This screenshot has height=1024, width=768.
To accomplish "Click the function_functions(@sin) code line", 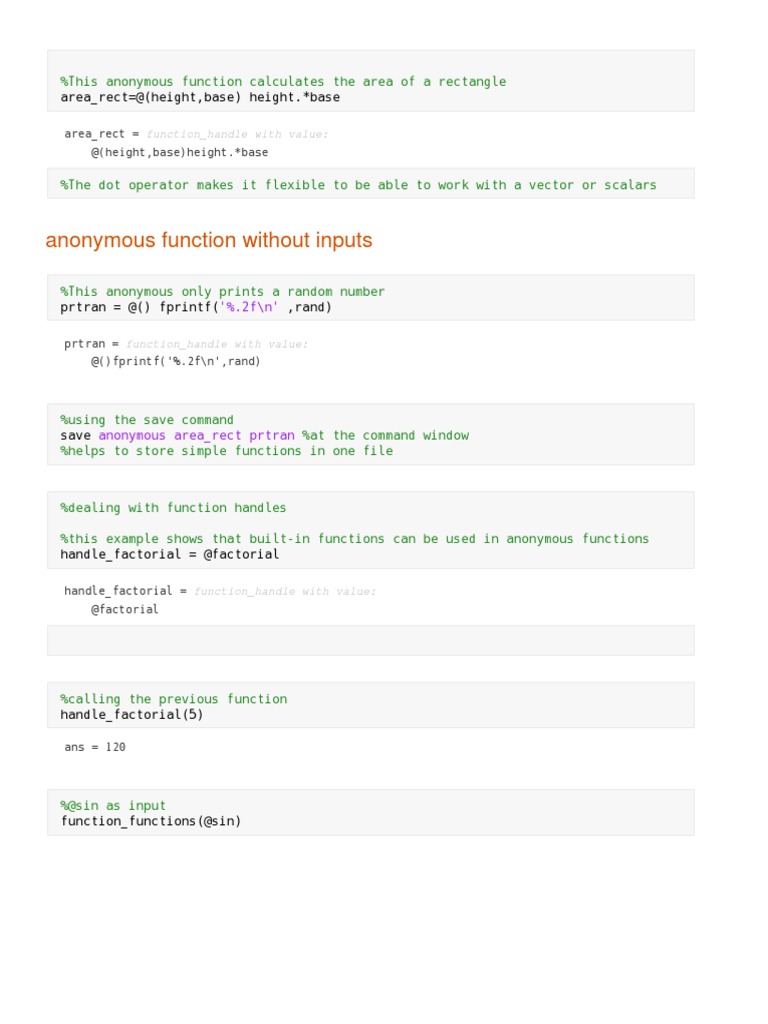I will point(151,821).
